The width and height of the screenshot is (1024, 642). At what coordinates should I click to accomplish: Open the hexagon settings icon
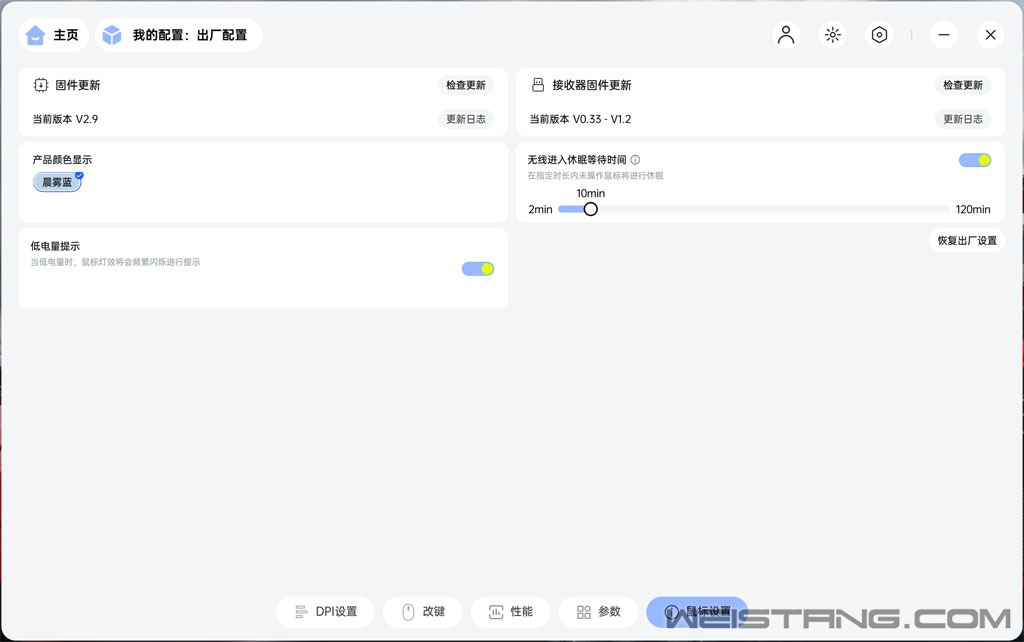click(879, 35)
